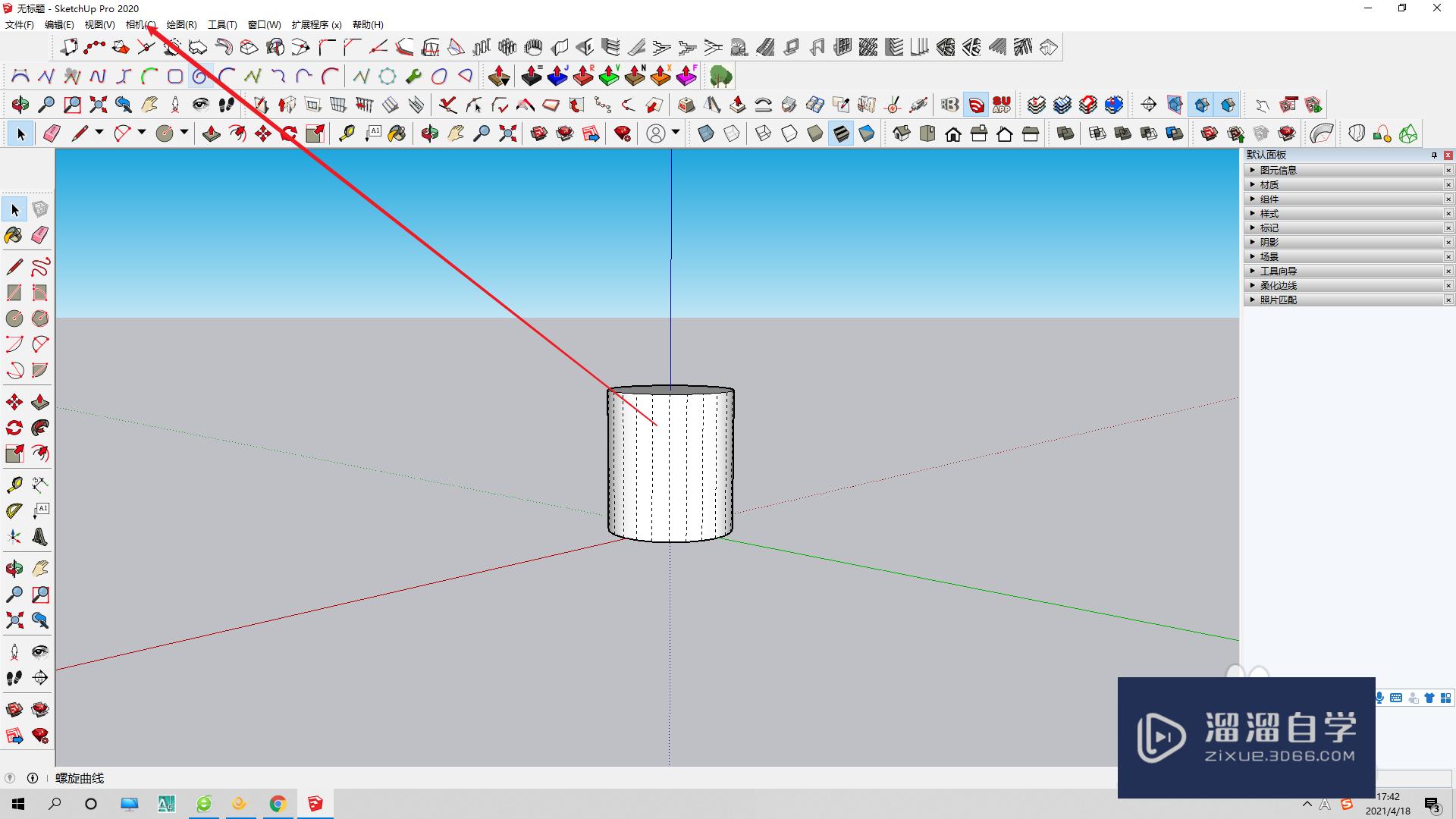1456x819 pixels.
Task: Click the green tree icon in curve toolbar
Action: coord(720,76)
